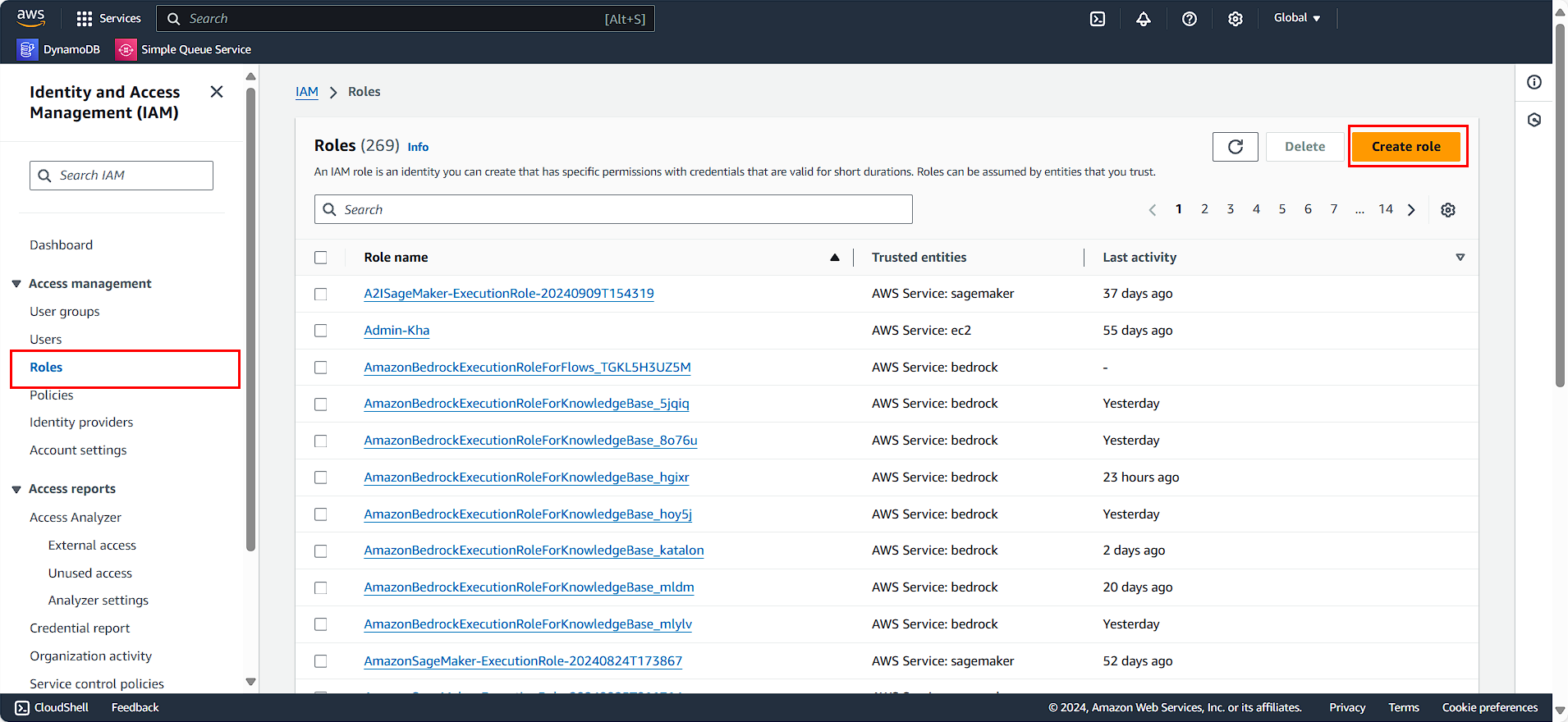Viewport: 1568px width, 722px height.
Task: Click the AWS logo home icon
Action: [30, 18]
